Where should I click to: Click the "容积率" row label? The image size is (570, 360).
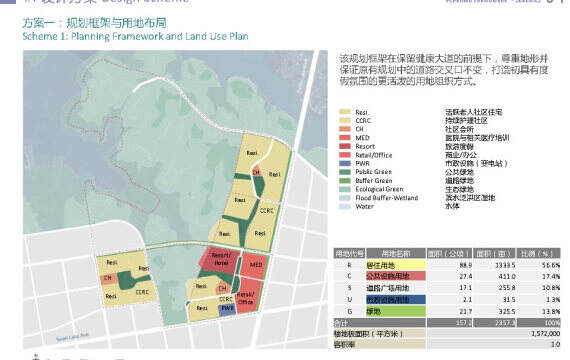(344, 344)
